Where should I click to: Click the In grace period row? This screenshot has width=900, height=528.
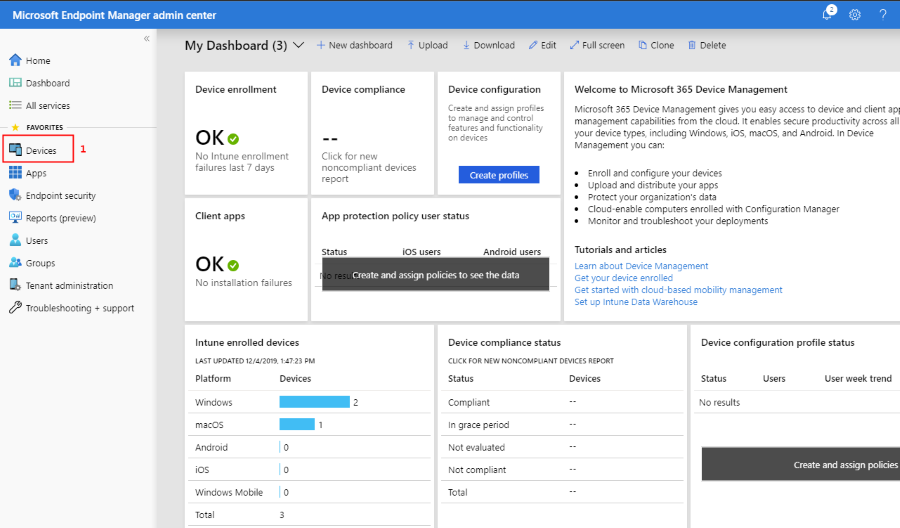pos(562,425)
